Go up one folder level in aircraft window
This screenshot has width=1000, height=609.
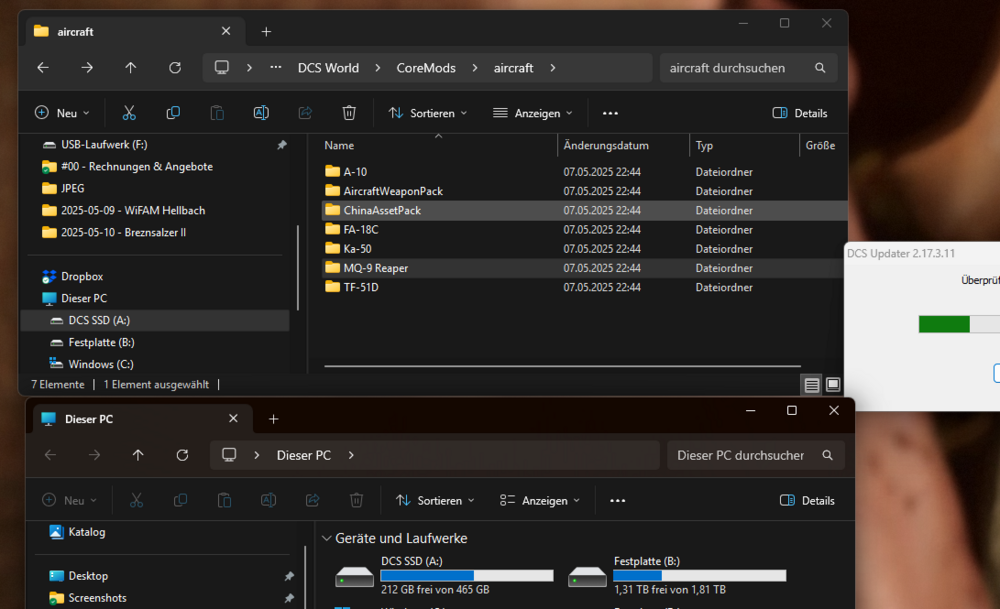(x=131, y=68)
